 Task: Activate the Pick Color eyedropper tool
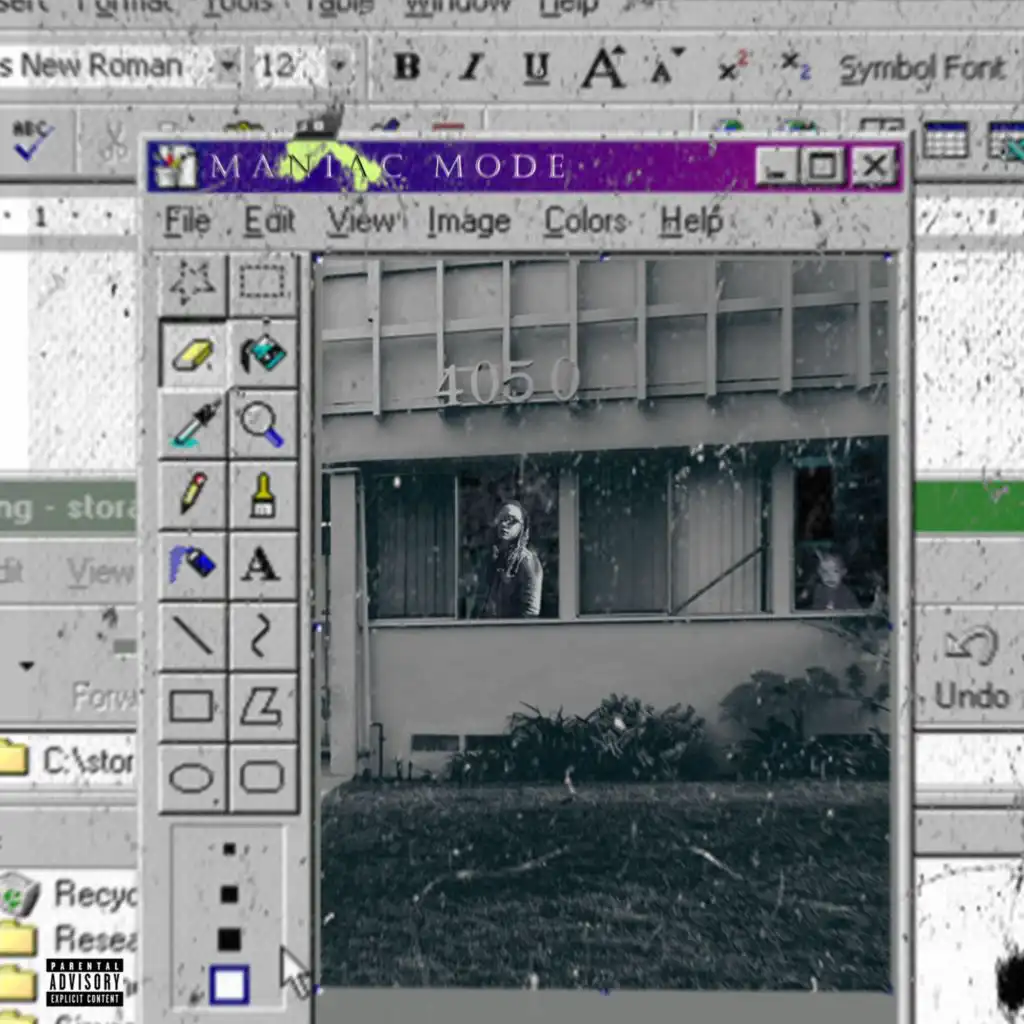click(x=192, y=424)
